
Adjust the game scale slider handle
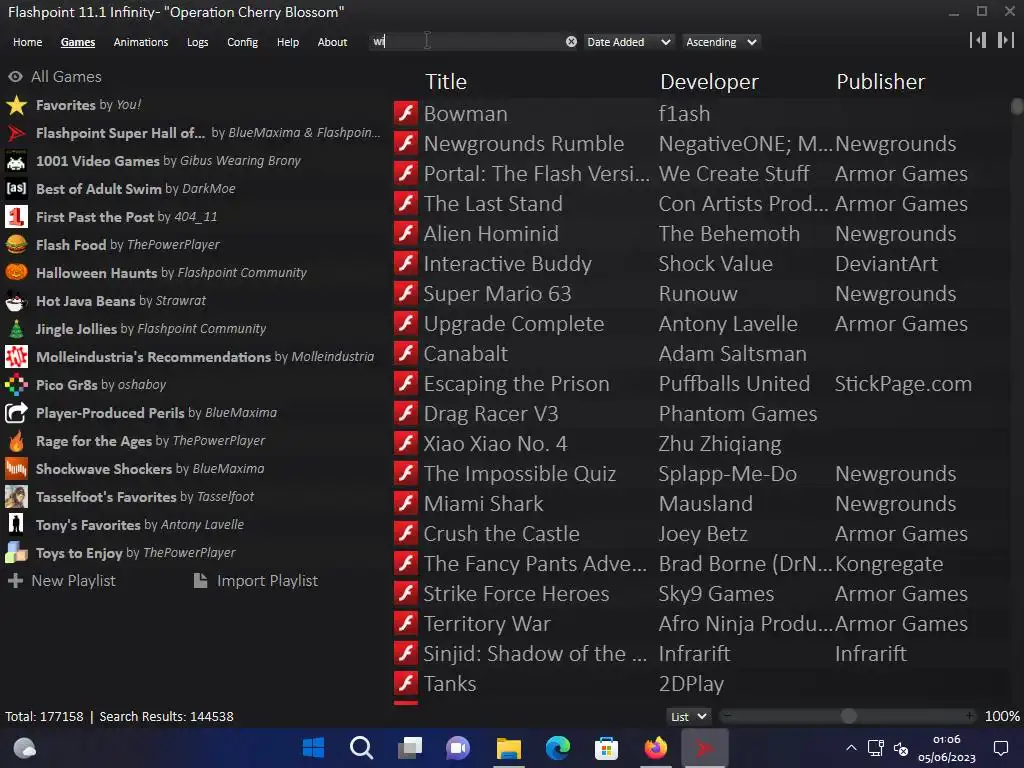click(x=848, y=716)
